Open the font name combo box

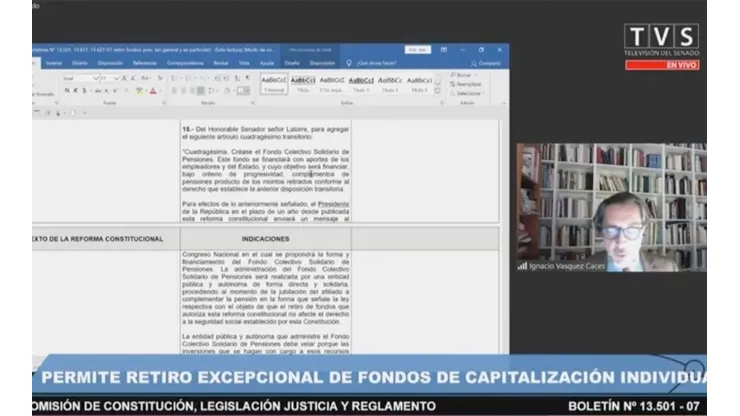pyautogui.click(x=81, y=78)
